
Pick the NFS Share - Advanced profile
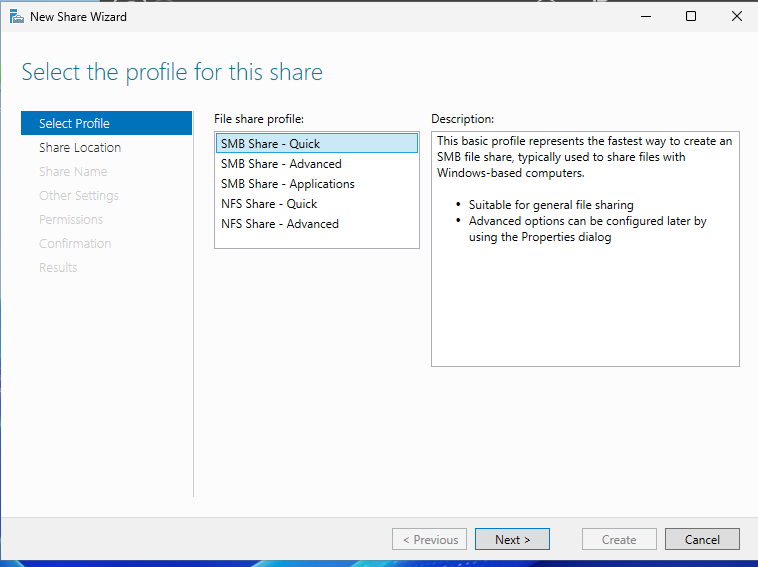pos(317,224)
